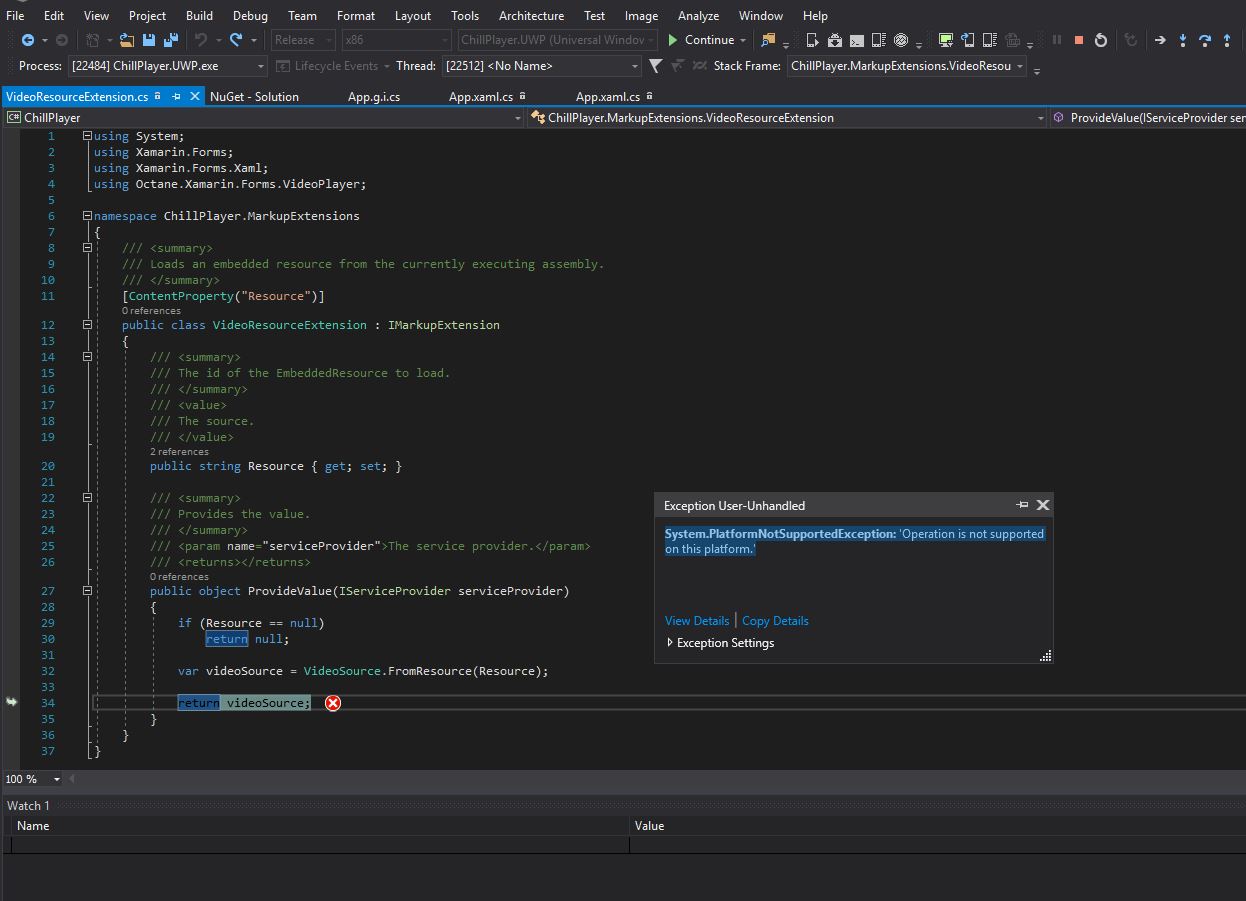
Task: Open the Architecture menu
Action: pyautogui.click(x=531, y=15)
